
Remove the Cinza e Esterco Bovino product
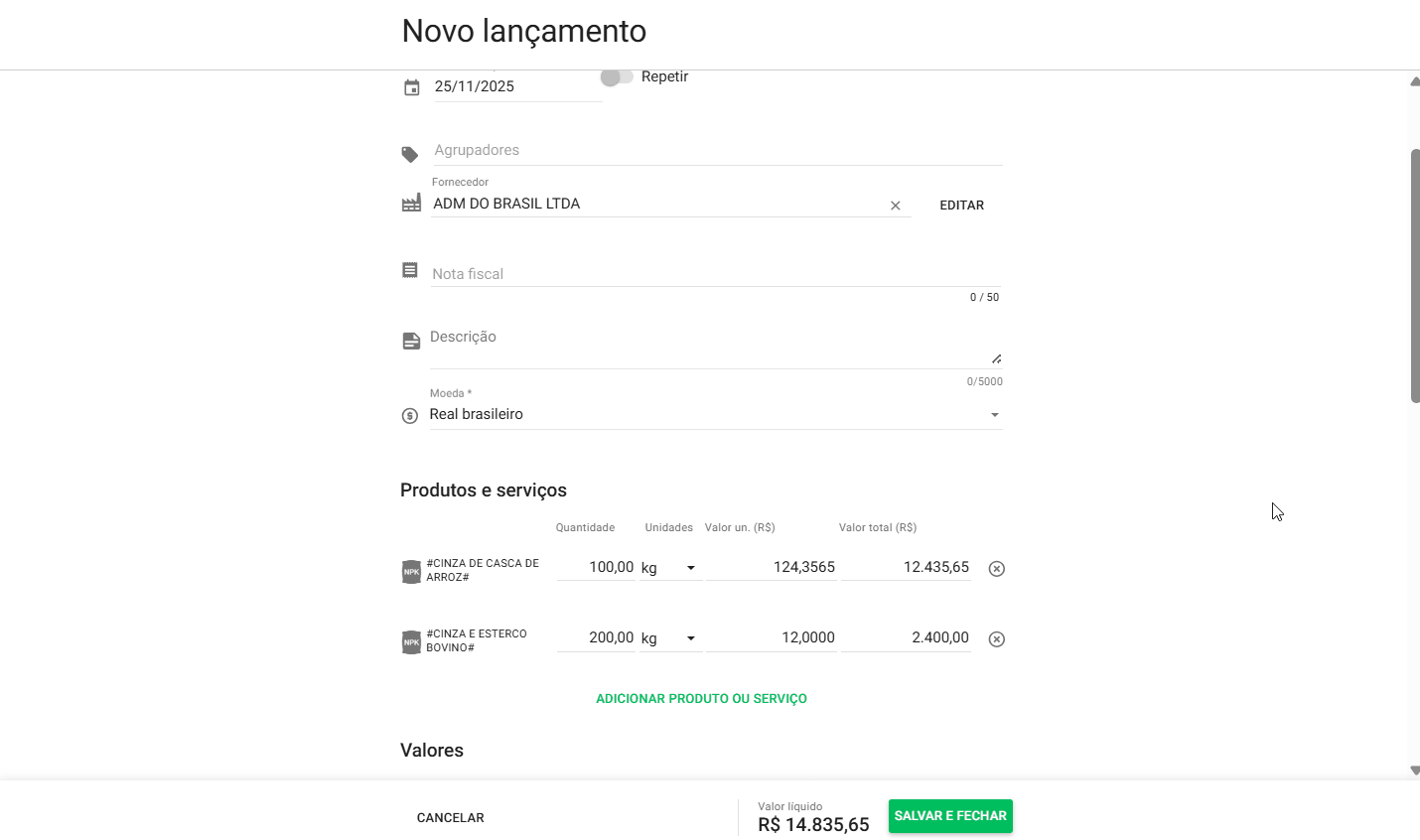pos(997,639)
